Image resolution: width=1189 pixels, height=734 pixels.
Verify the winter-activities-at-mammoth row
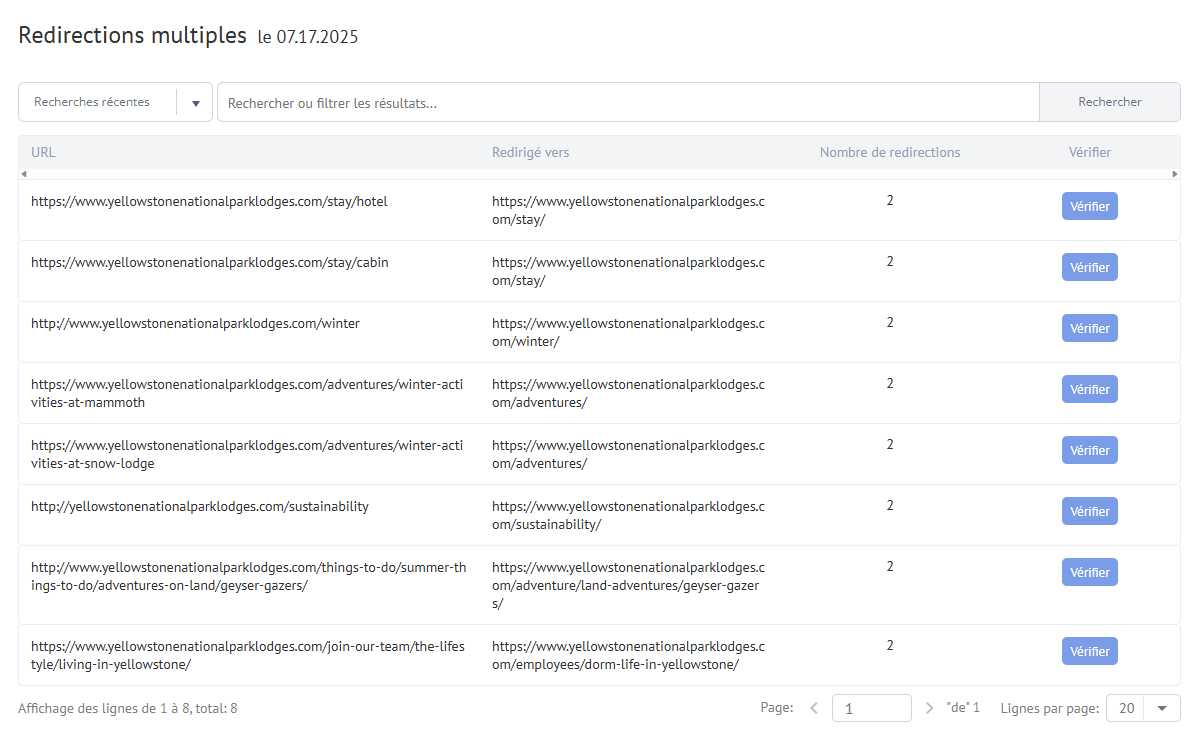click(x=1090, y=389)
